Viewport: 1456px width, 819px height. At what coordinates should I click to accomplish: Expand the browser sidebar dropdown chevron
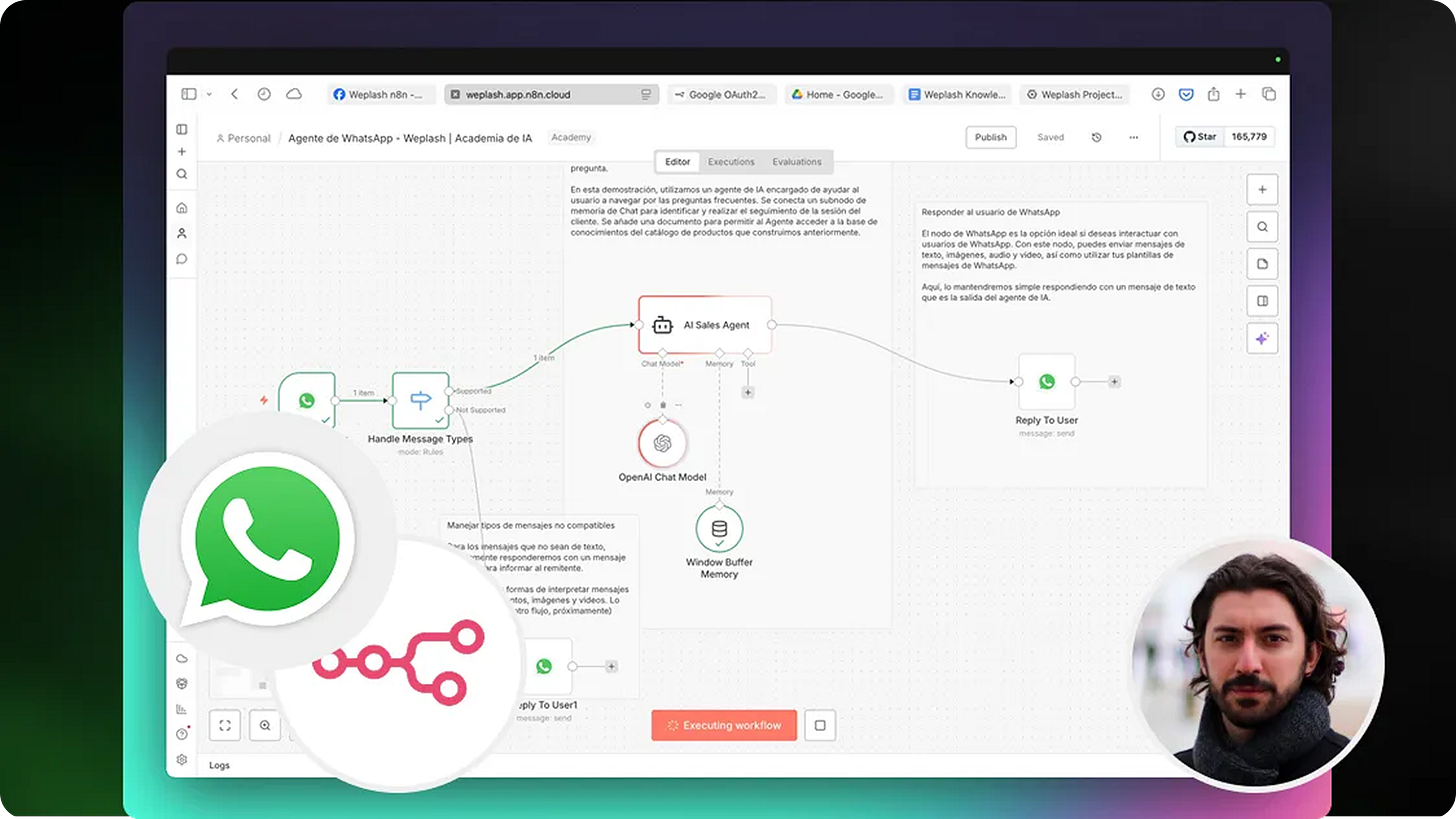tap(209, 94)
